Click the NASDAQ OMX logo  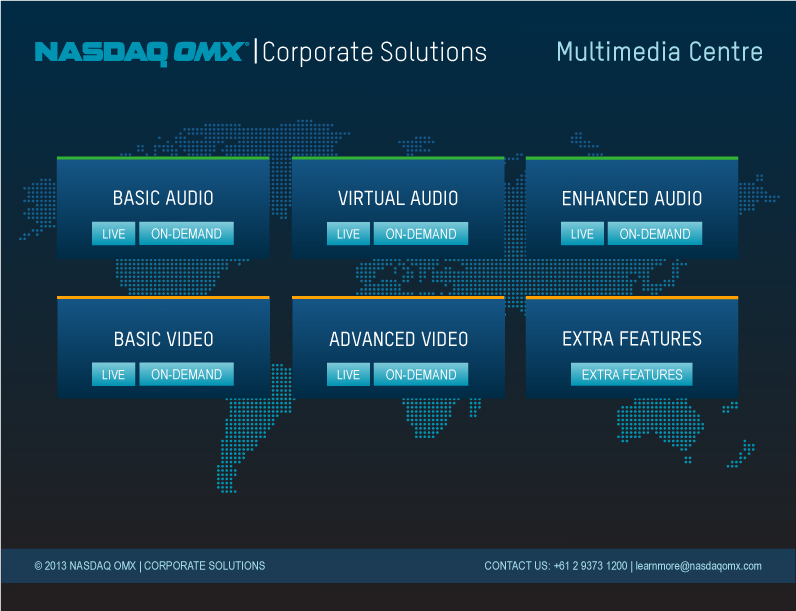142,53
